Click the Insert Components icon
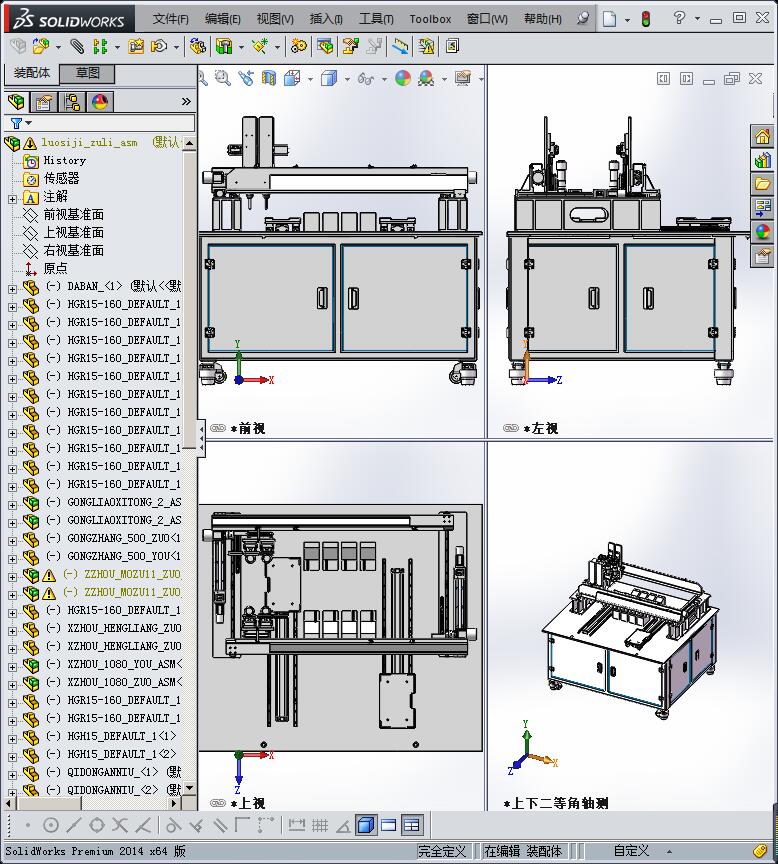This screenshot has width=778, height=864. (40, 46)
